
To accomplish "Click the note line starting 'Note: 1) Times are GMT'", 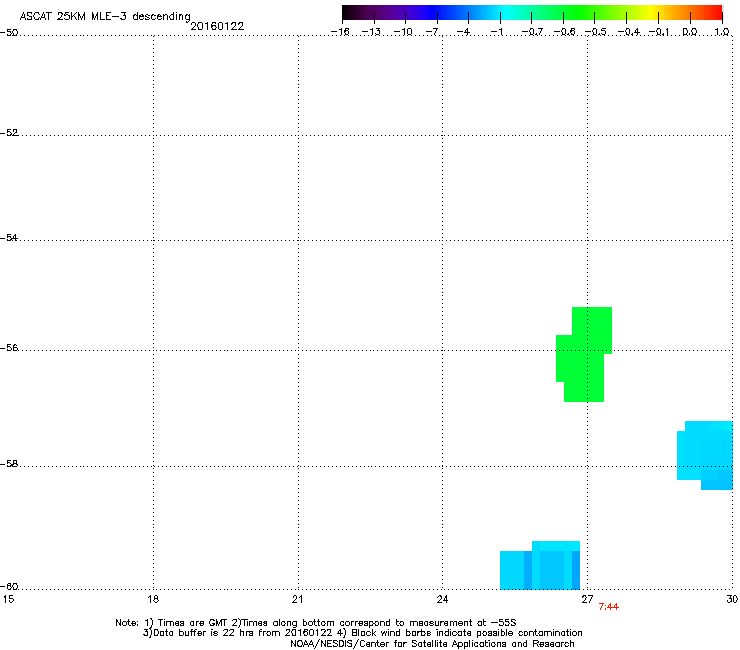I will (316, 623).
